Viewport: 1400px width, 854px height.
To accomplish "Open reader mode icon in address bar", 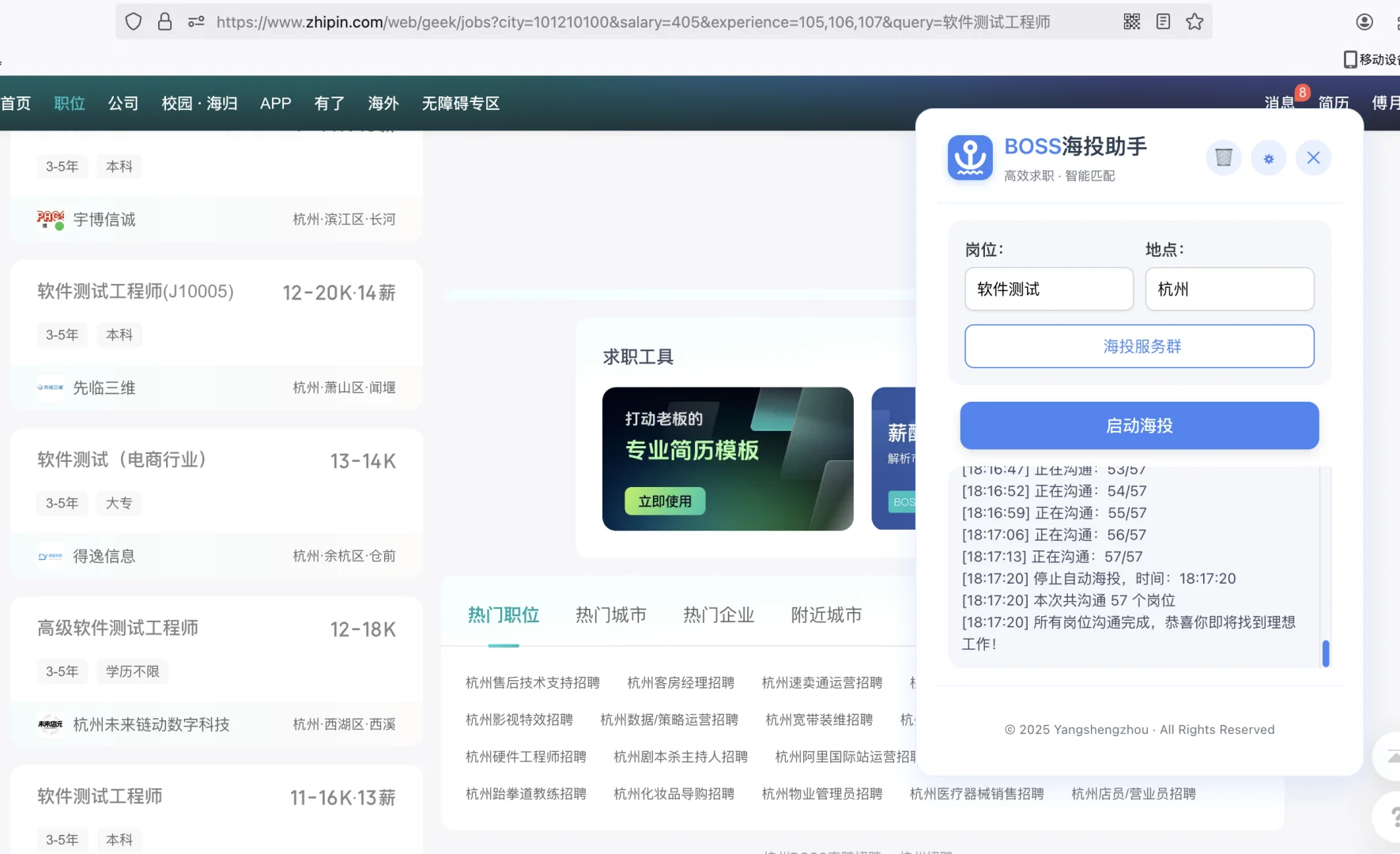I will tap(1162, 21).
